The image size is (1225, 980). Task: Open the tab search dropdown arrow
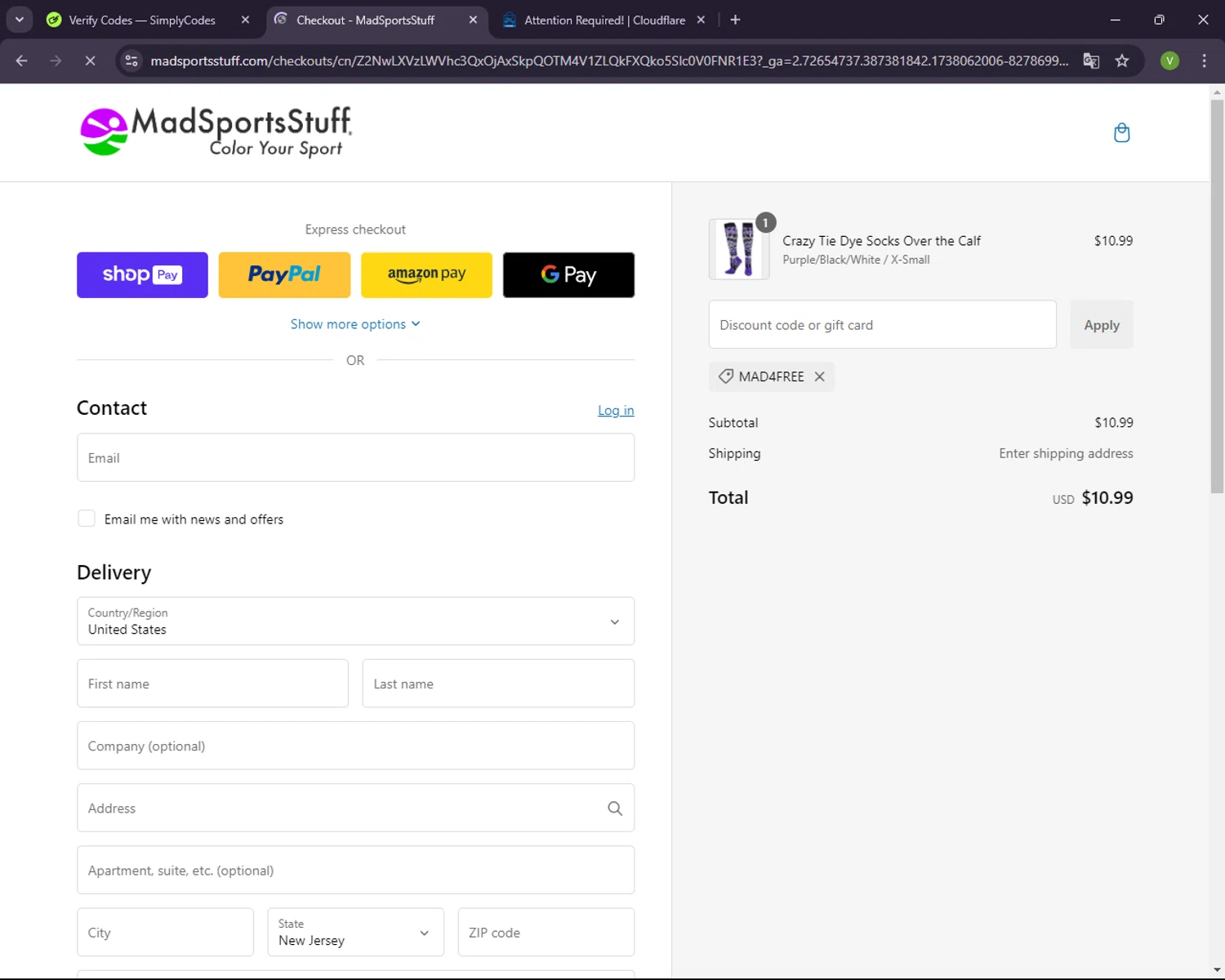click(19, 20)
